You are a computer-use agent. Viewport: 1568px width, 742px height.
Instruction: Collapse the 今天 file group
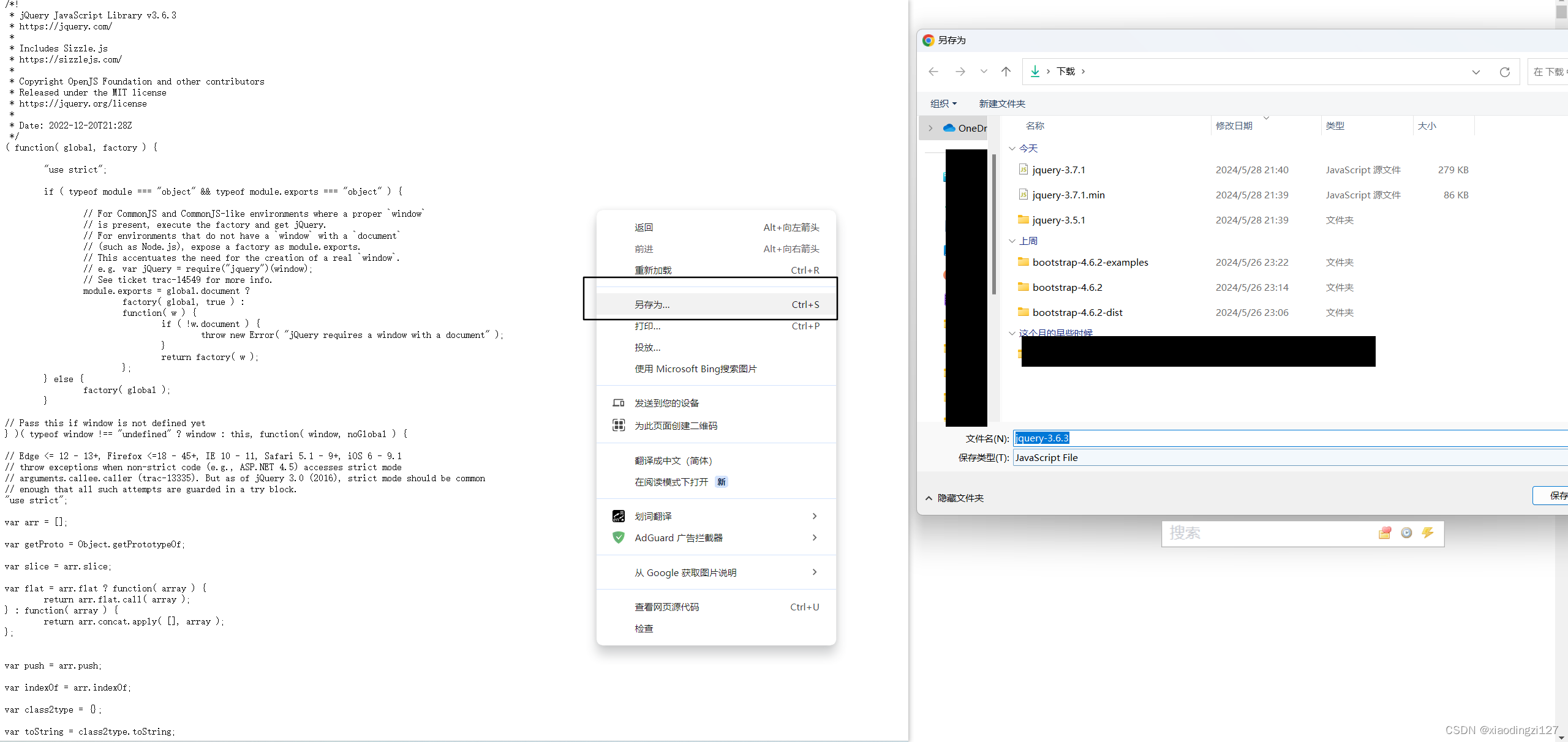[1012, 149]
